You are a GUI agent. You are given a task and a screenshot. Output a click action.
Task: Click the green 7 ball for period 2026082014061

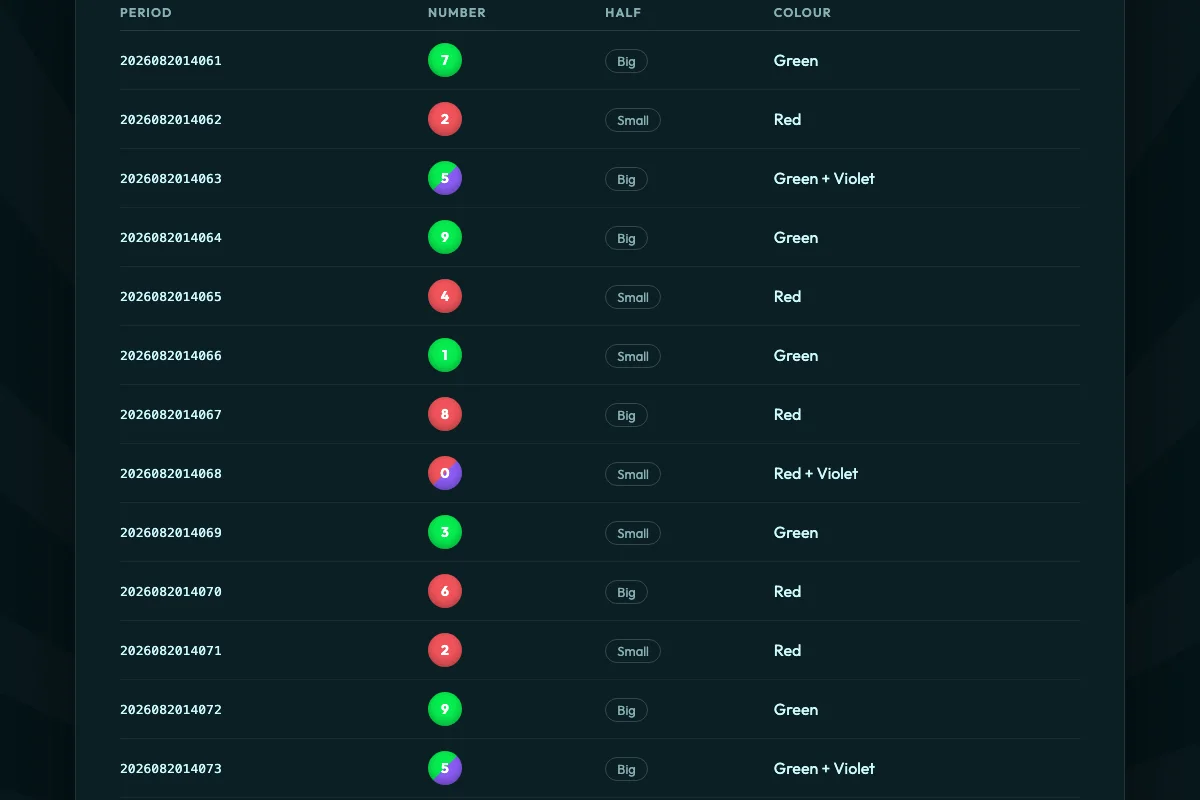tap(445, 61)
